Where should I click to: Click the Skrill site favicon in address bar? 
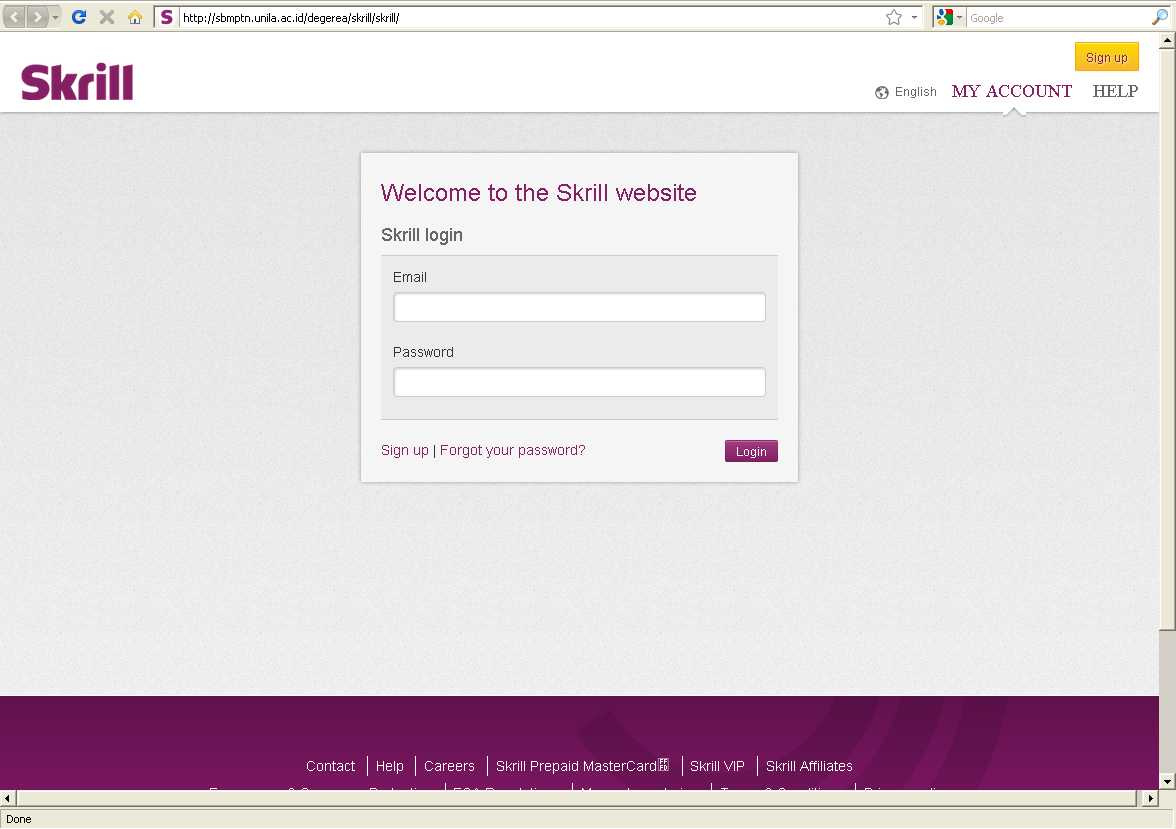tap(166, 17)
